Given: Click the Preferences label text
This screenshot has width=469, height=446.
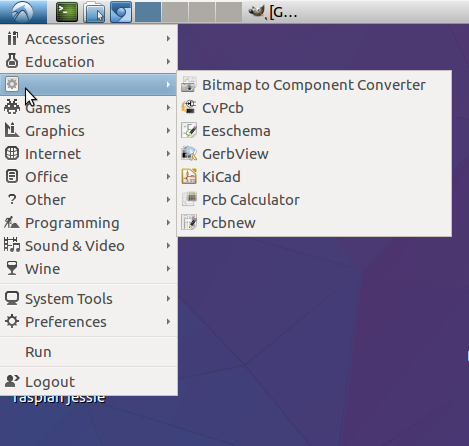Looking at the screenshot, I should click(x=66, y=322).
